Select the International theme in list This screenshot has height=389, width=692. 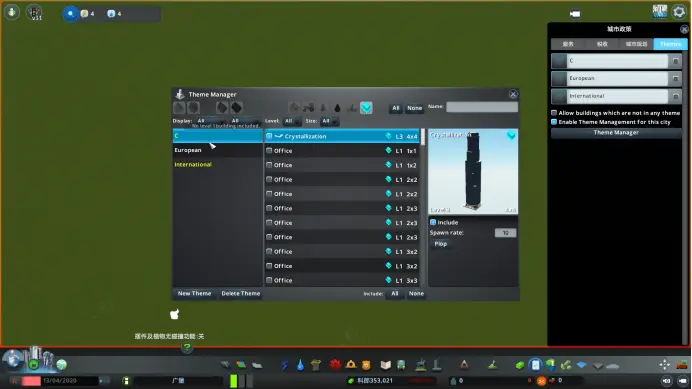click(218, 164)
